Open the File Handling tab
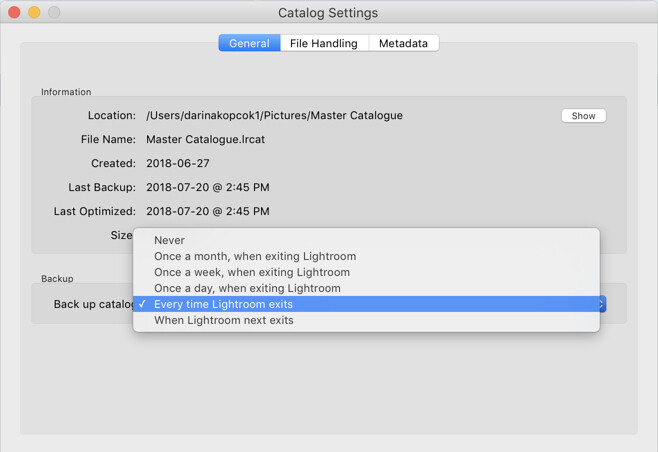 [x=324, y=43]
